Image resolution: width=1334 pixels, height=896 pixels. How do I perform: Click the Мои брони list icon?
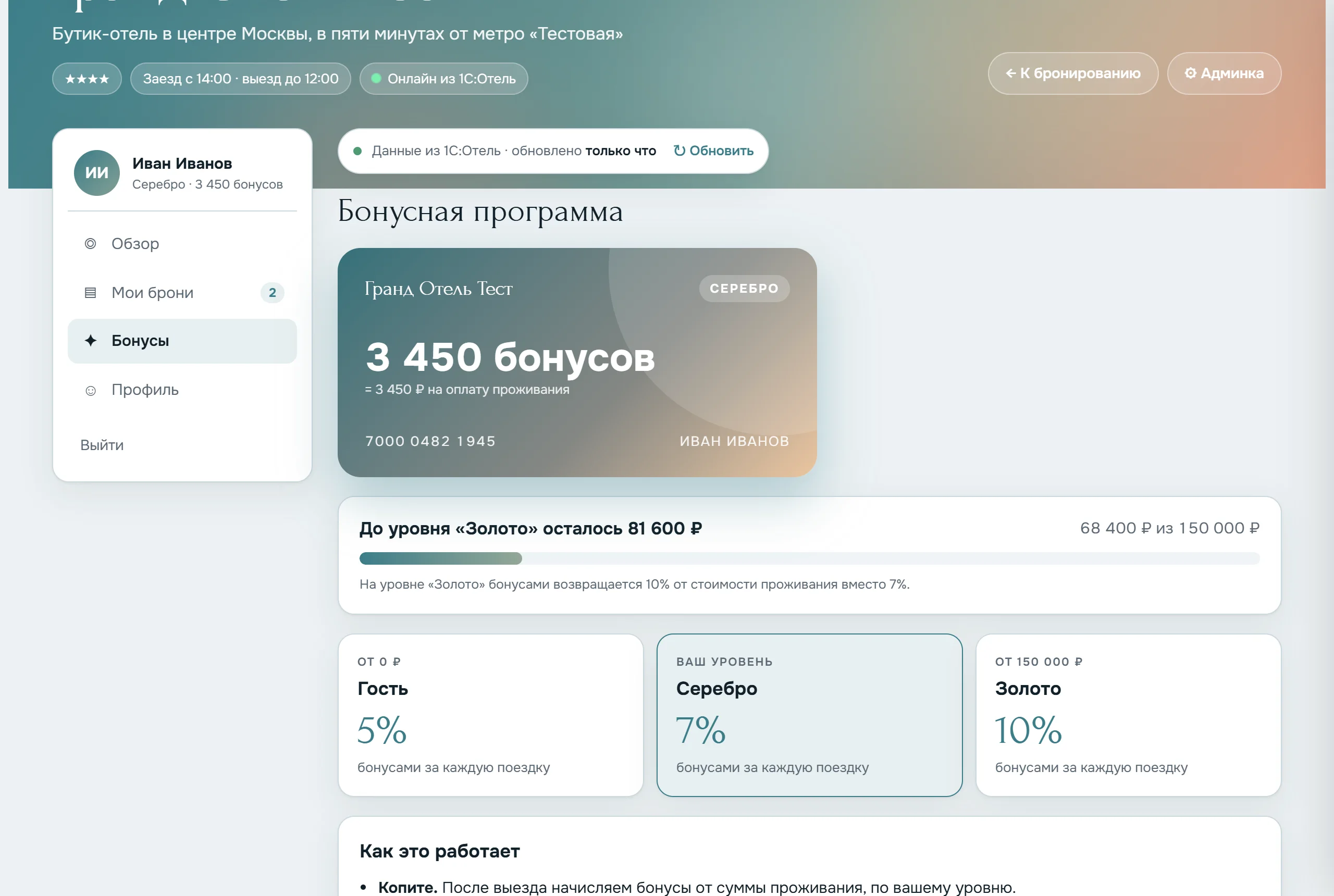pyautogui.click(x=90, y=293)
